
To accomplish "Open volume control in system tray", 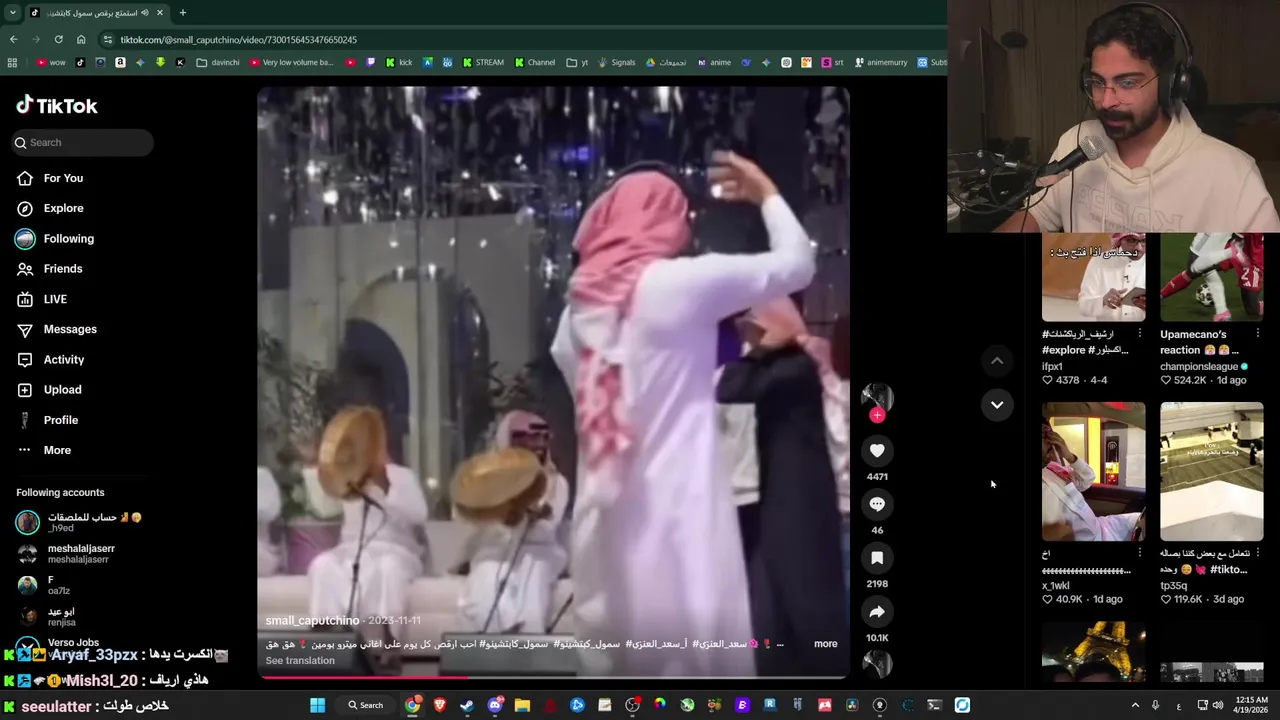I will coord(1218,705).
